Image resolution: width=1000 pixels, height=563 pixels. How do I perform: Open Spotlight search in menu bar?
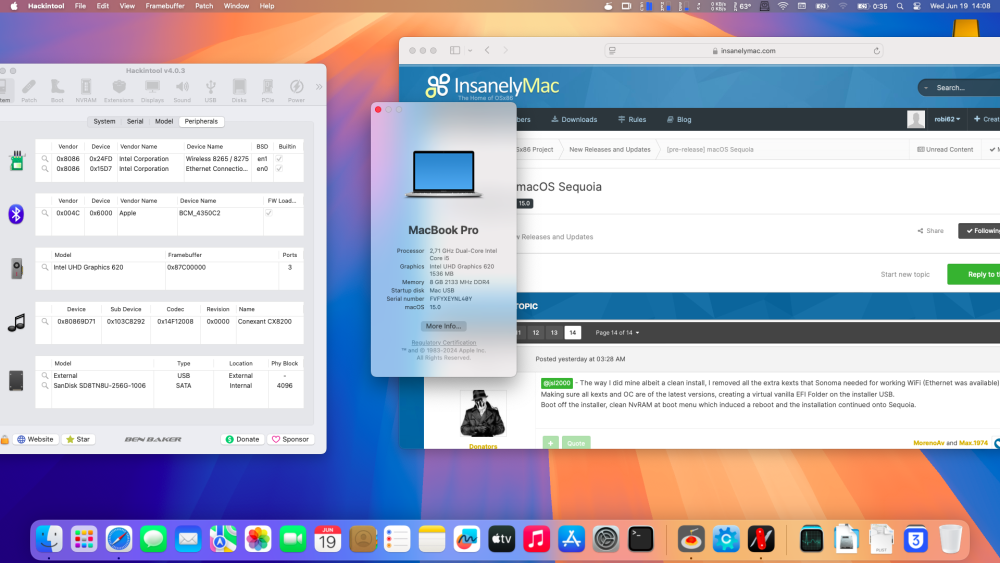pos(900,6)
